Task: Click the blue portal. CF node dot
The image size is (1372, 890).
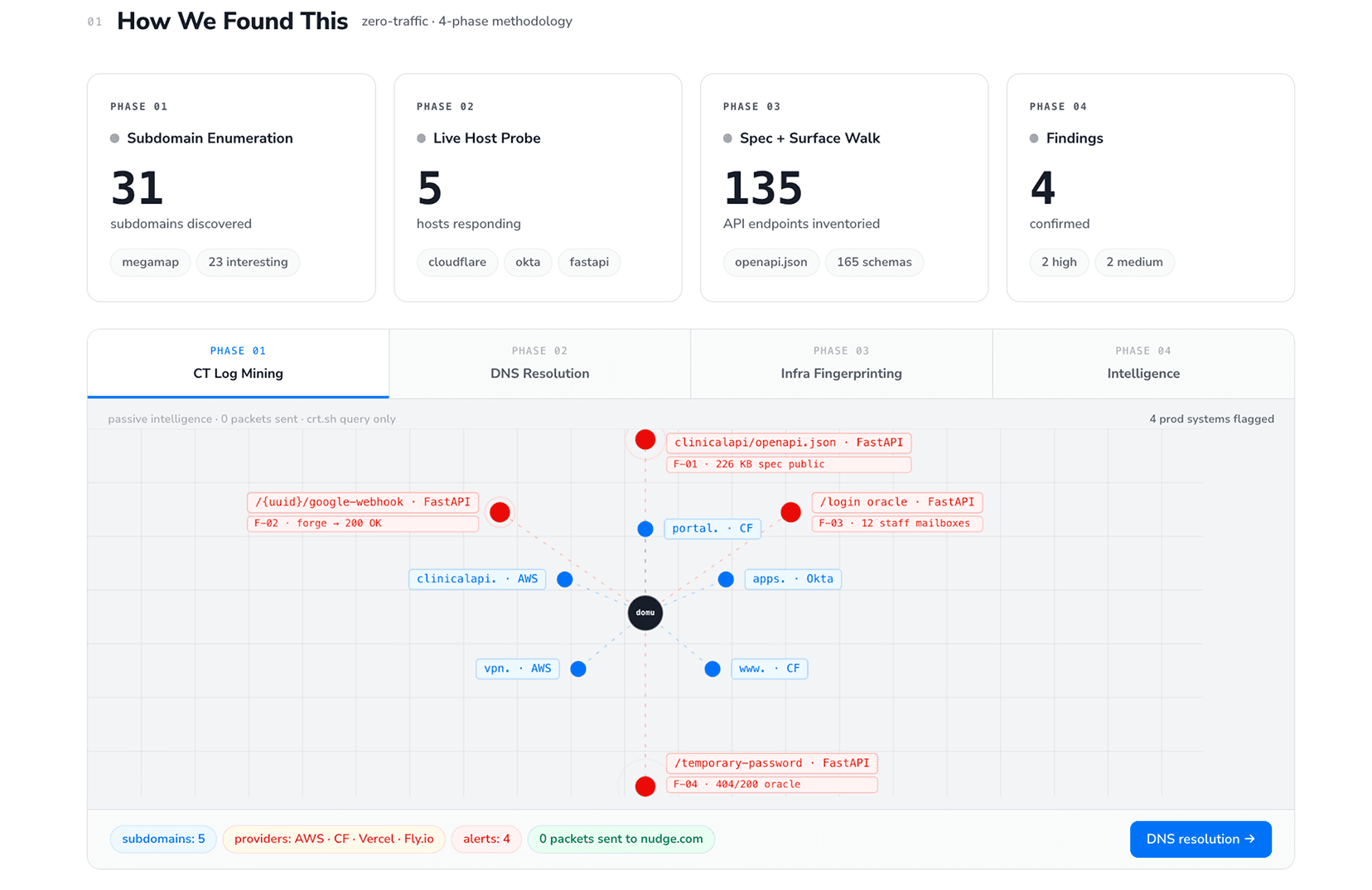Action: coord(645,529)
